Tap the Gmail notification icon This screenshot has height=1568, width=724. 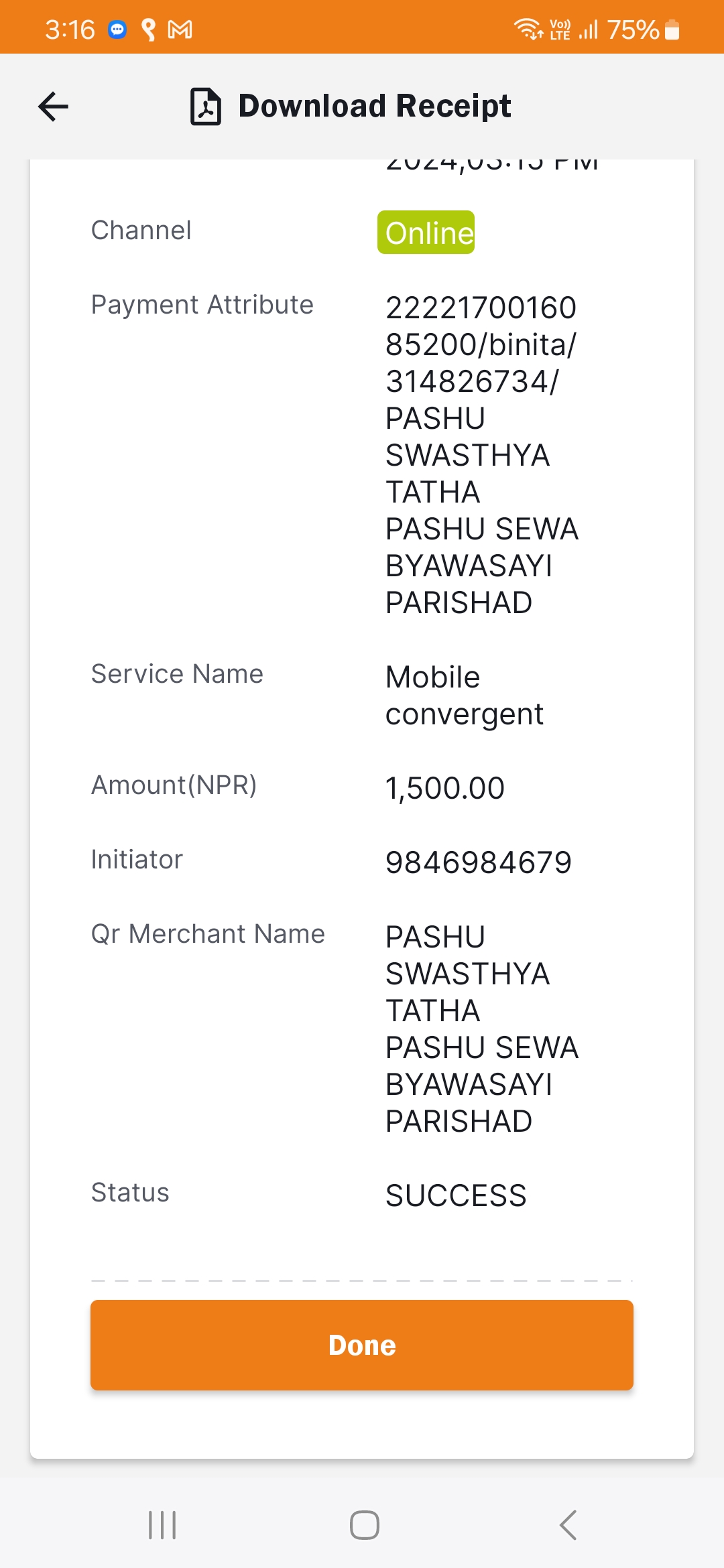[180, 29]
